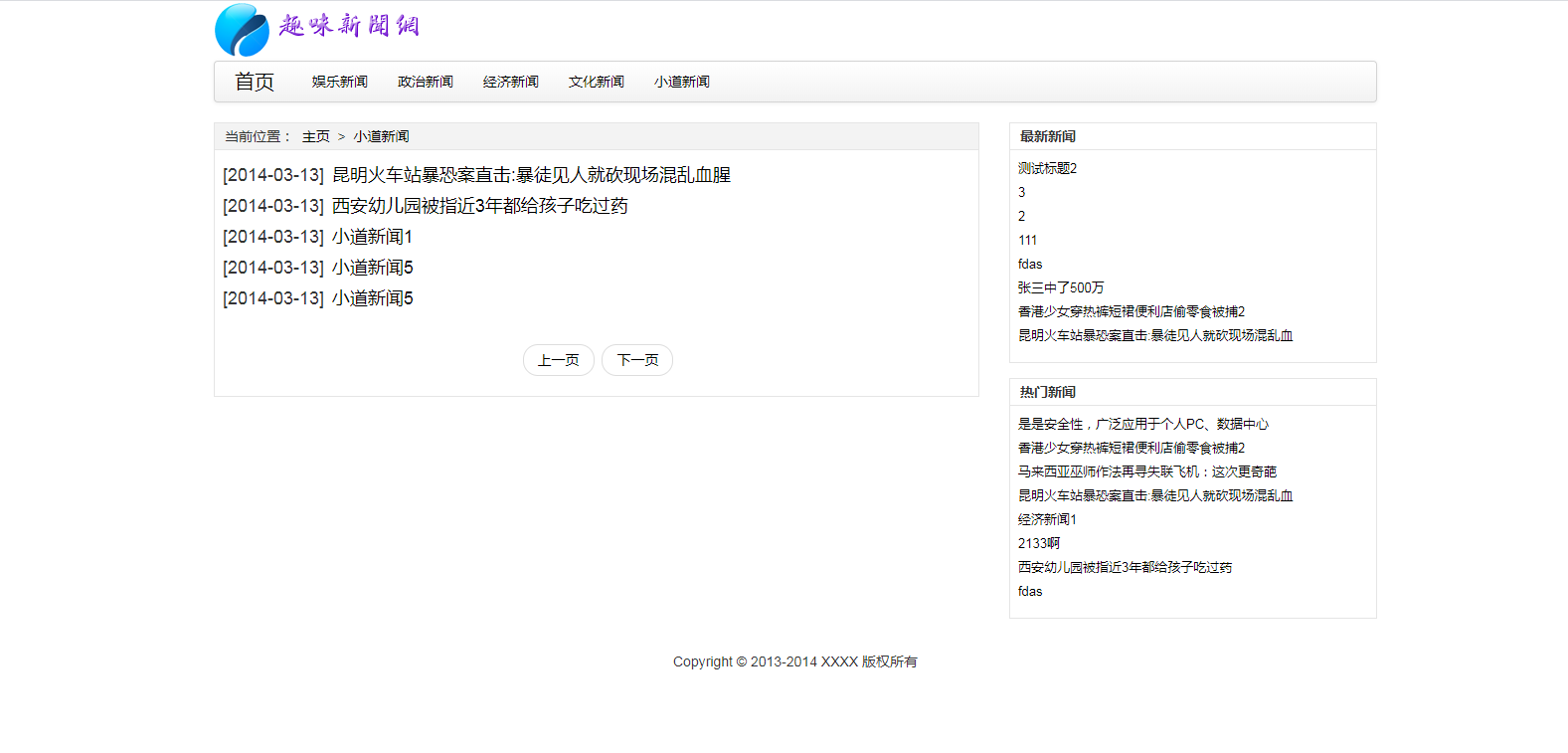The height and width of the screenshot is (753, 1568).
Task: Open 昆明火车站暴恐案 link in 最新新闻
Action: pyautogui.click(x=1155, y=335)
